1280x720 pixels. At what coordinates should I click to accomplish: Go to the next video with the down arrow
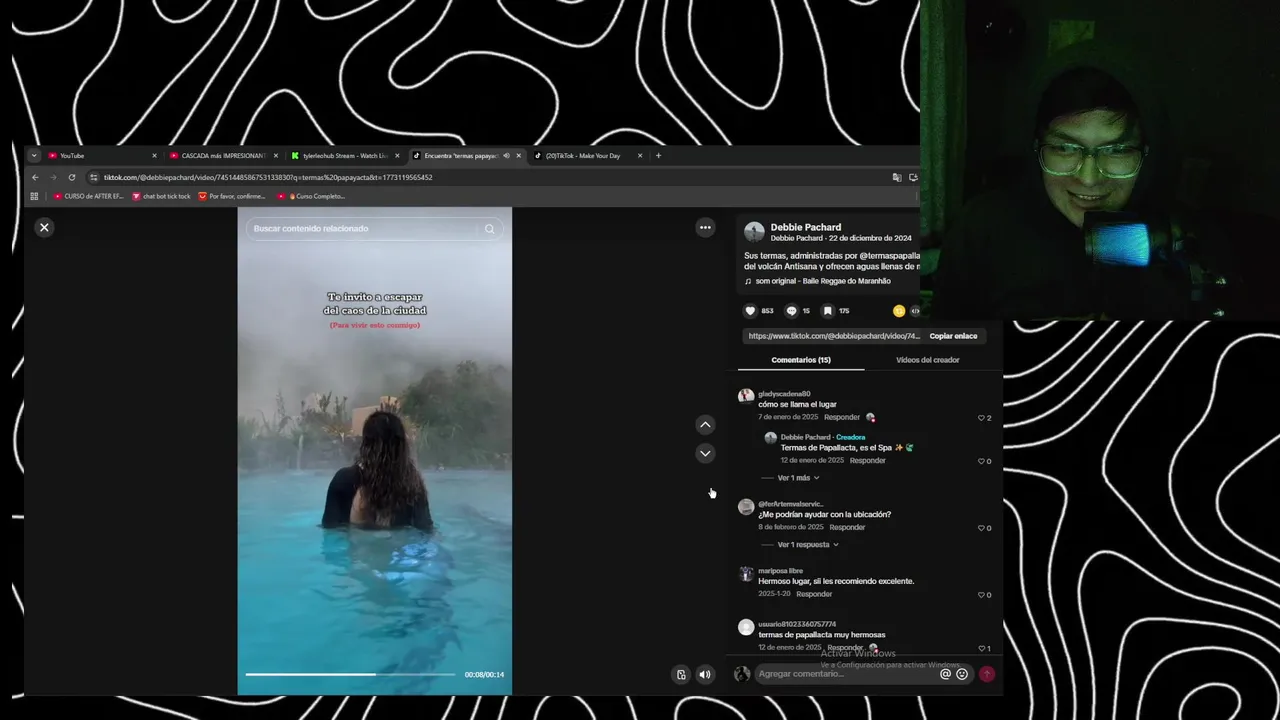coord(705,453)
